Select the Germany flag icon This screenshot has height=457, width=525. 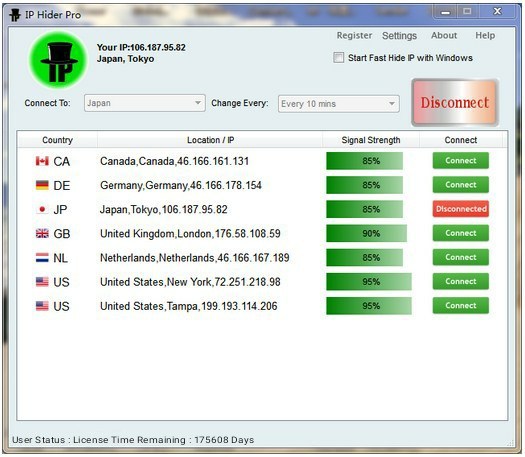pos(42,185)
